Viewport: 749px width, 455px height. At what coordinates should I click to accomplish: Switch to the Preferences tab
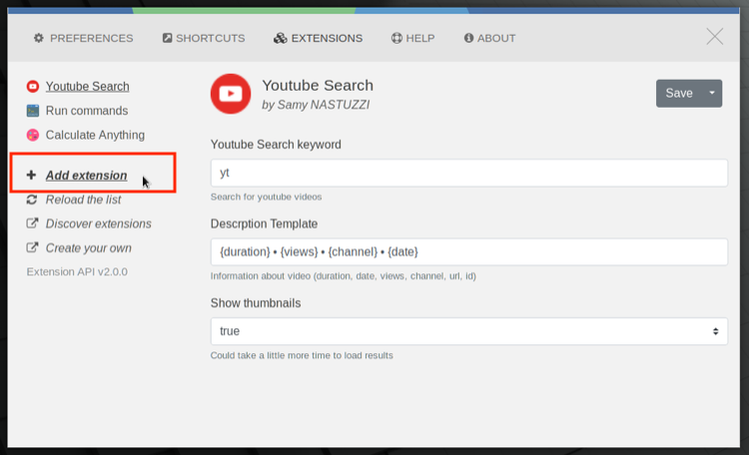(x=83, y=38)
